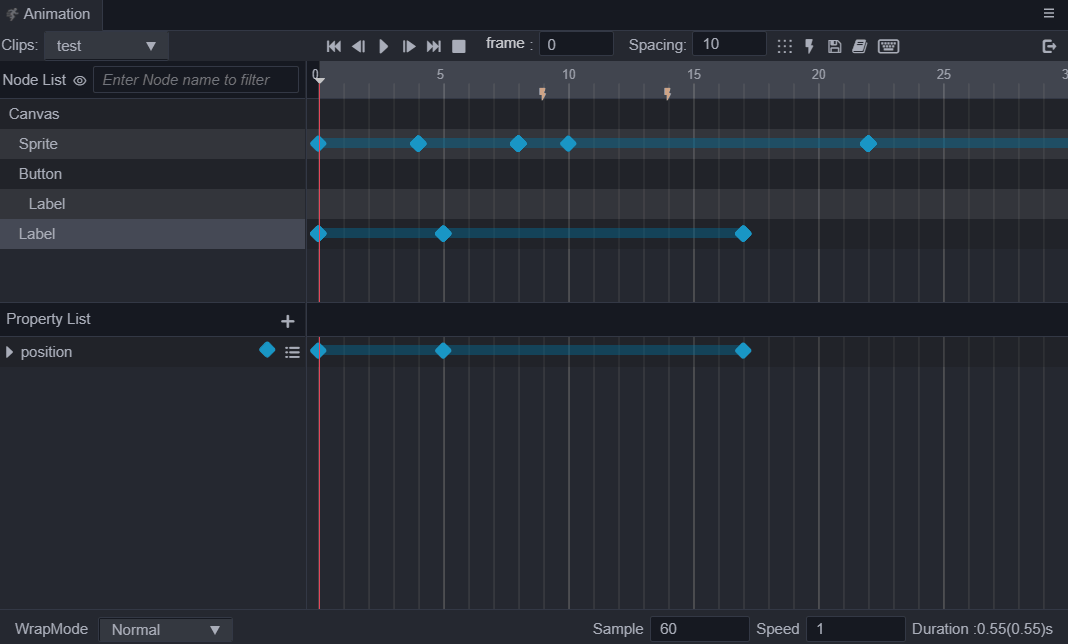Click the Property List header
The image size is (1068, 644).
click(48, 319)
